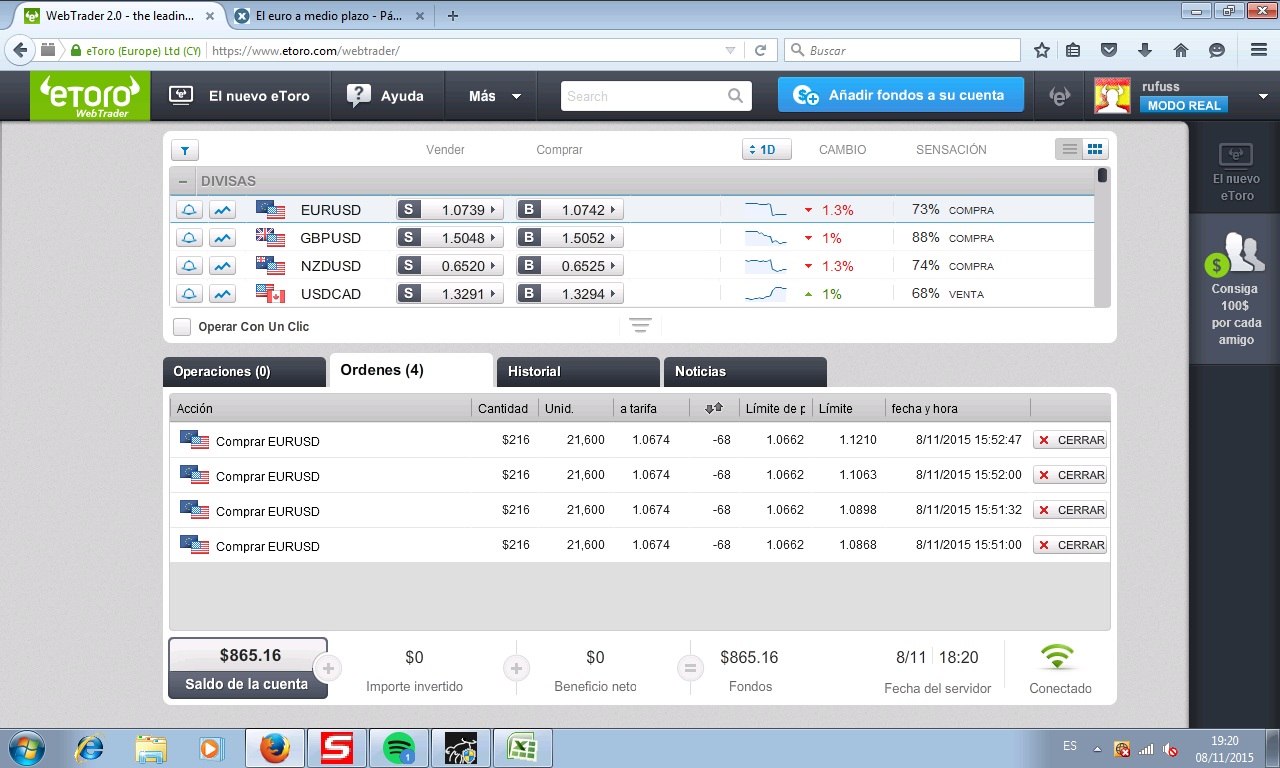Open the Consiga 100$ refer-a-friend icon
Image resolution: width=1280 pixels, height=768 pixels.
pos(1236,255)
